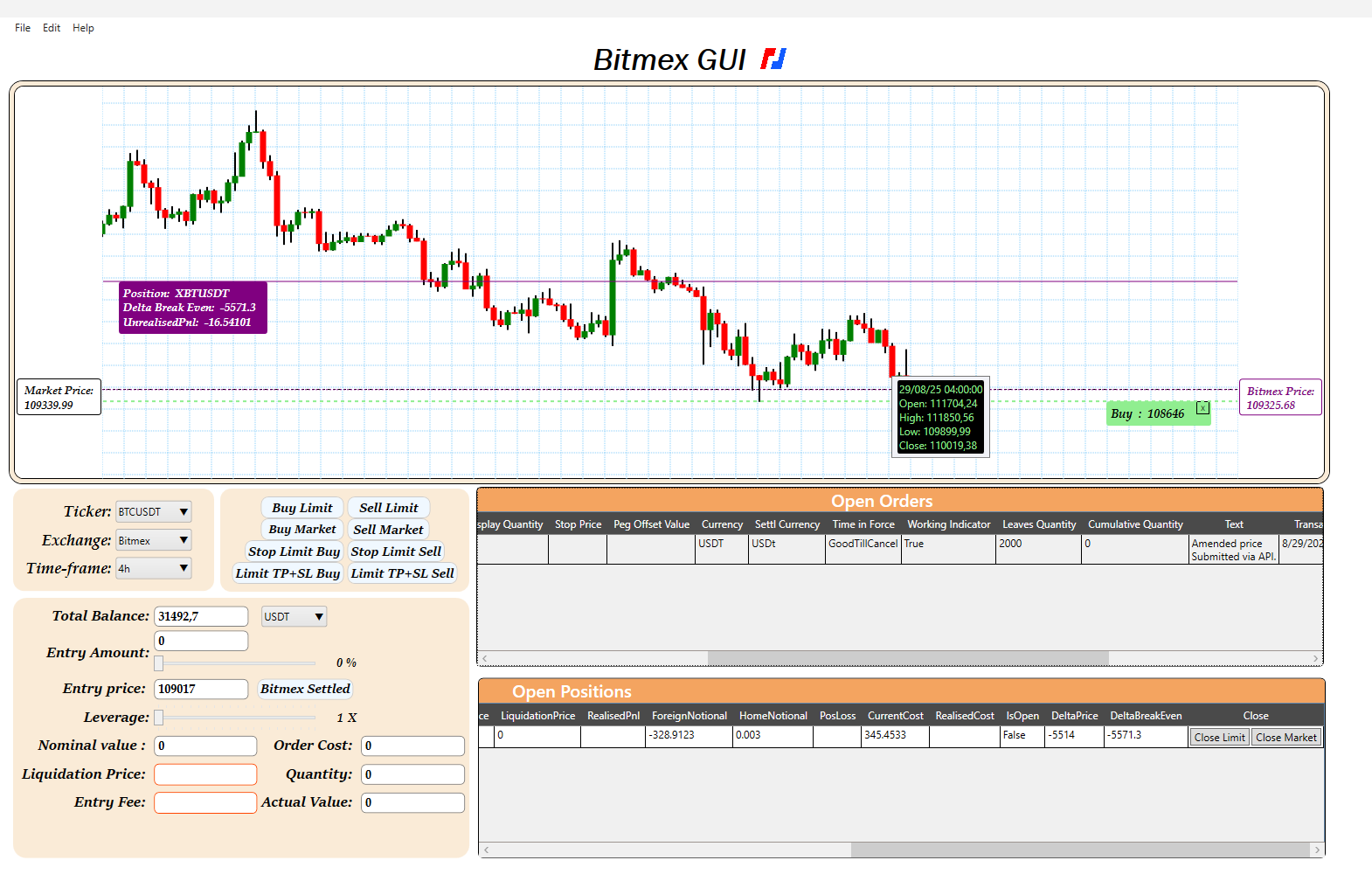Expand the Exchange dropdown showing Bitmex
Image resolution: width=1372 pixels, height=895 pixels.
tap(154, 540)
